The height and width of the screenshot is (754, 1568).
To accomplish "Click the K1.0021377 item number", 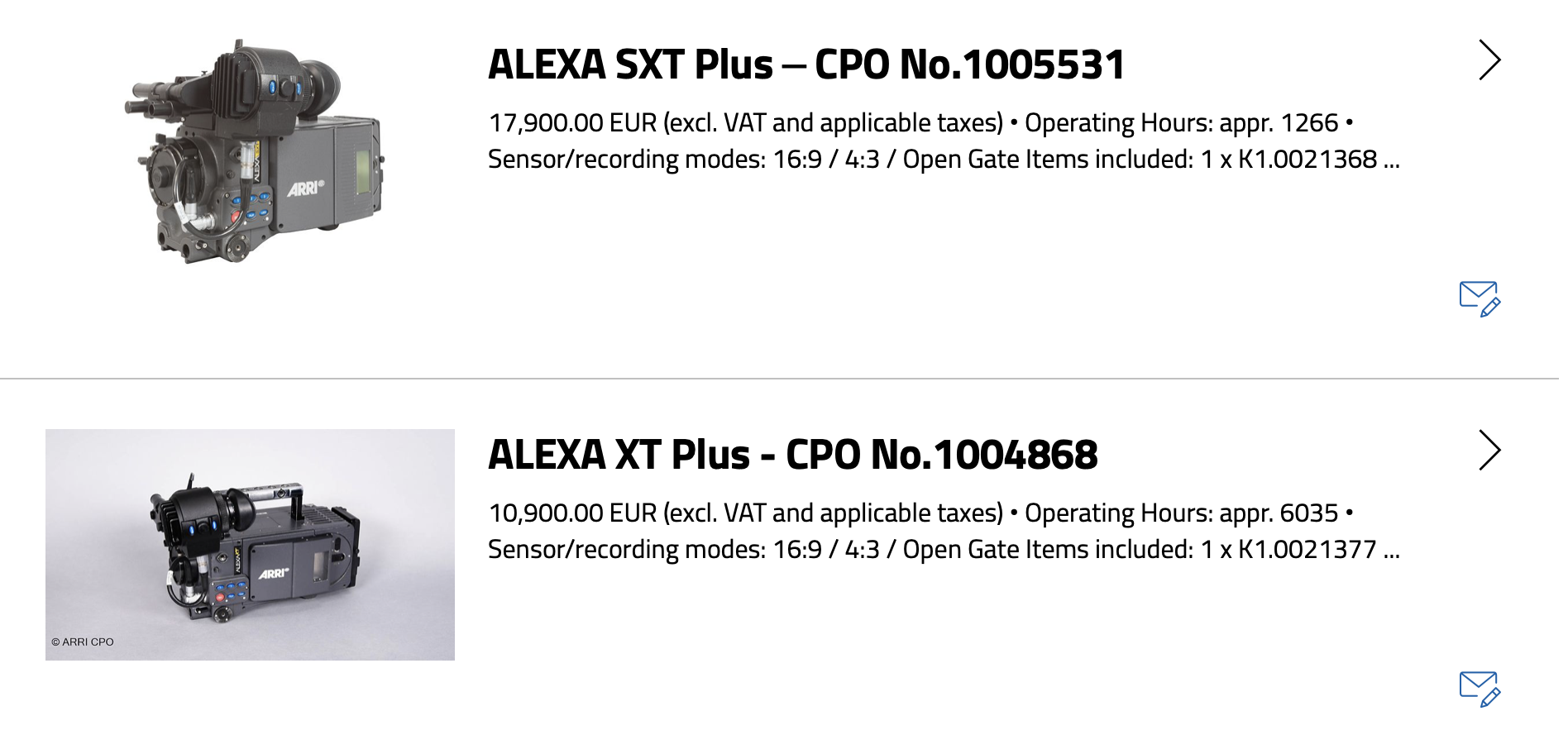I will tap(1307, 550).
